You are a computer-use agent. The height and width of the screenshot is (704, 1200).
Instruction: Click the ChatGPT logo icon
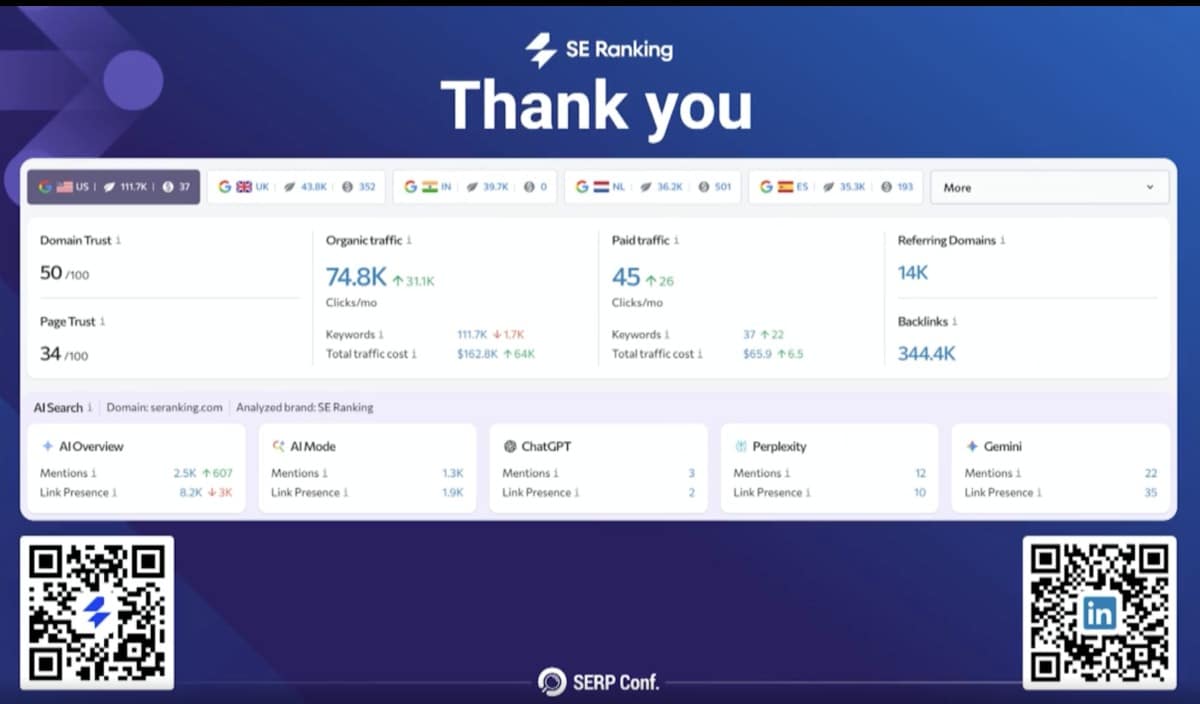click(510, 447)
